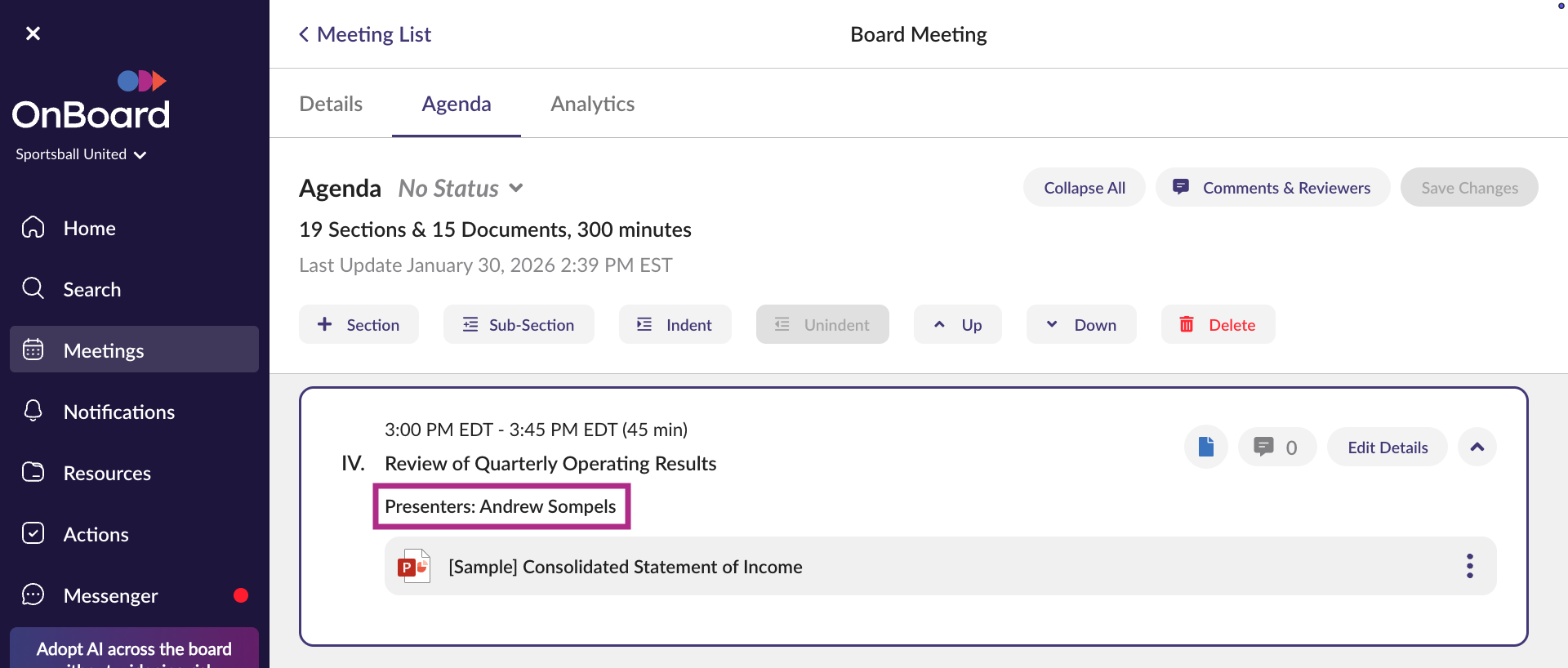The width and height of the screenshot is (1568, 668).
Task: Go back to Meeting List
Action: (365, 34)
